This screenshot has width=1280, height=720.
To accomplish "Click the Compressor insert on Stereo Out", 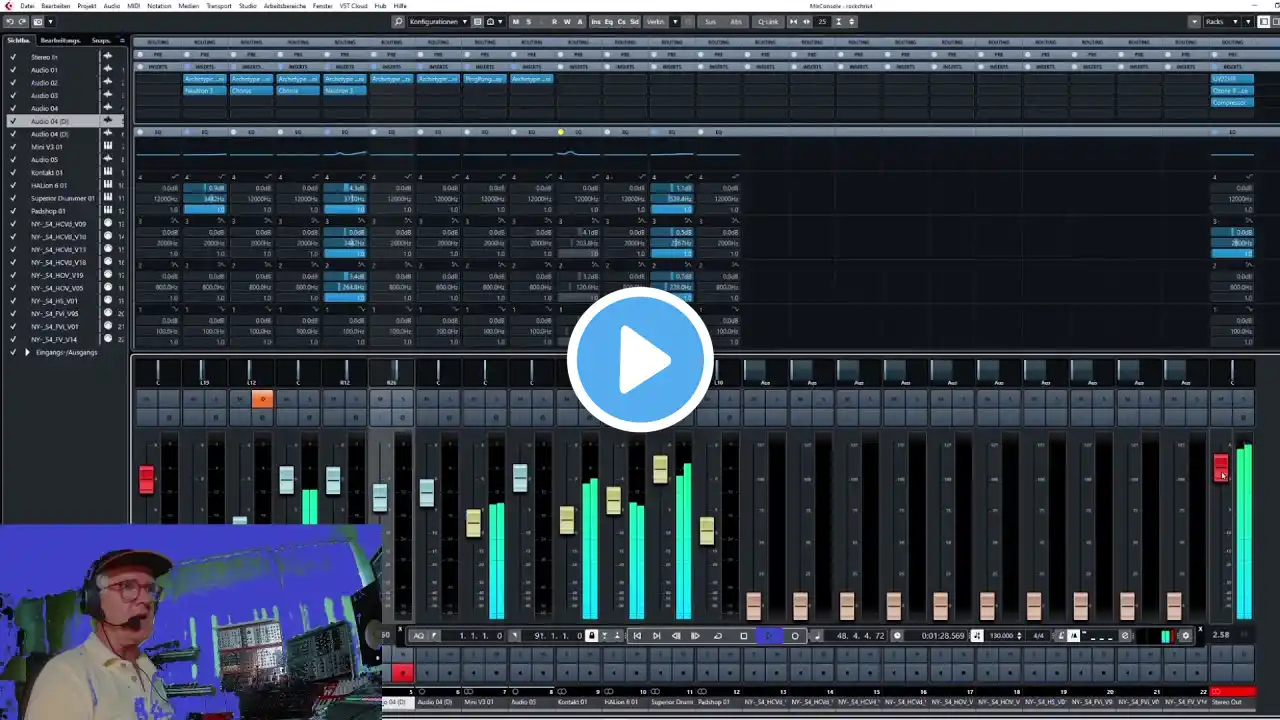I will click(1231, 102).
